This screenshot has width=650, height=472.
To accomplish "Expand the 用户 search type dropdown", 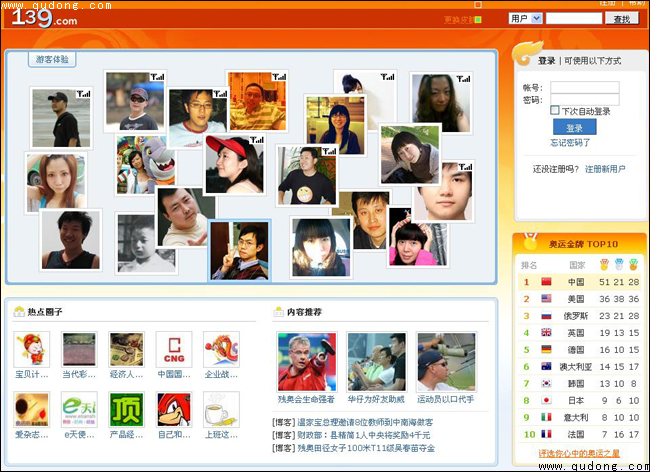I will 525,18.
